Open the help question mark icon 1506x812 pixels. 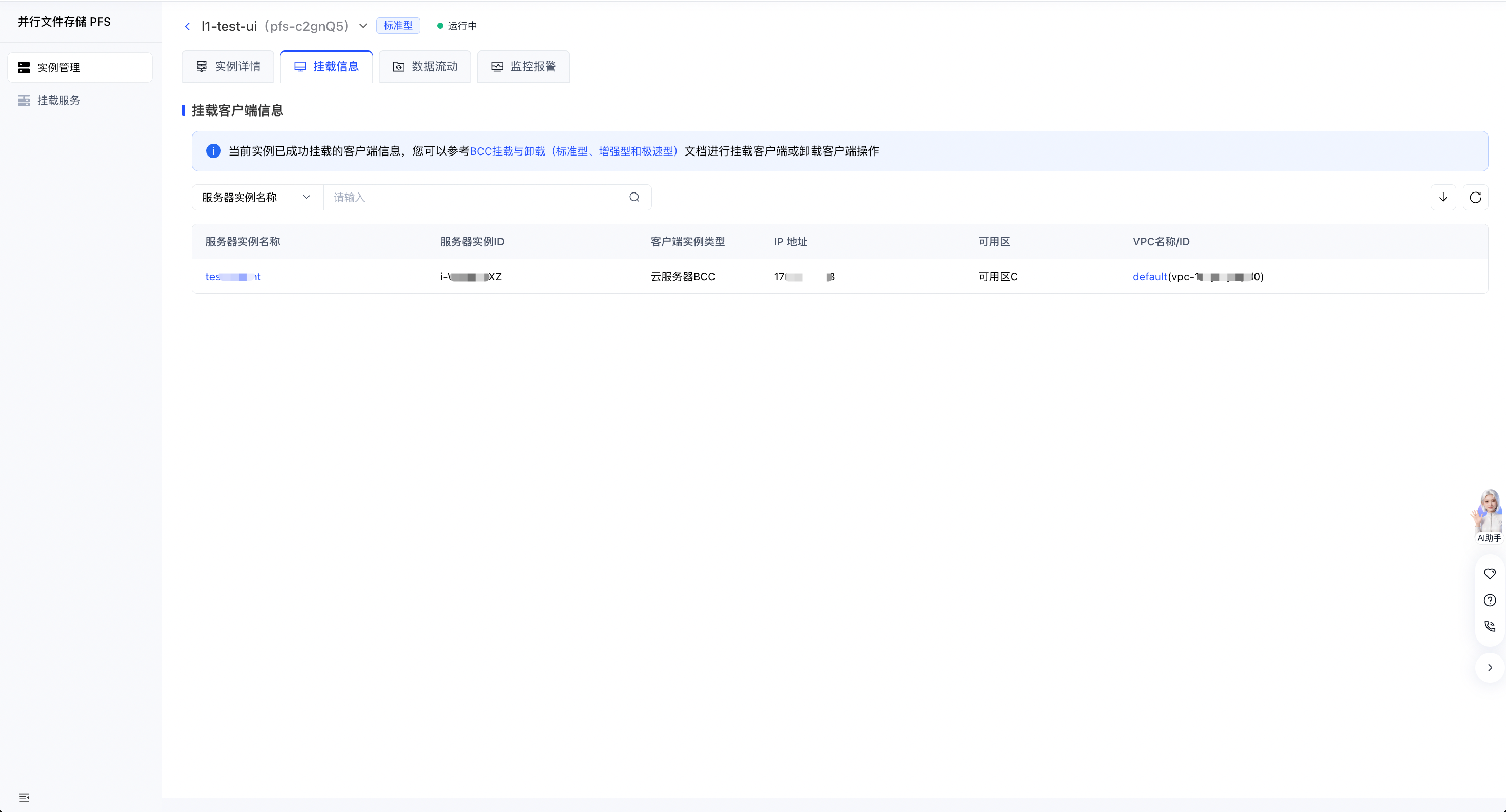(1490, 601)
